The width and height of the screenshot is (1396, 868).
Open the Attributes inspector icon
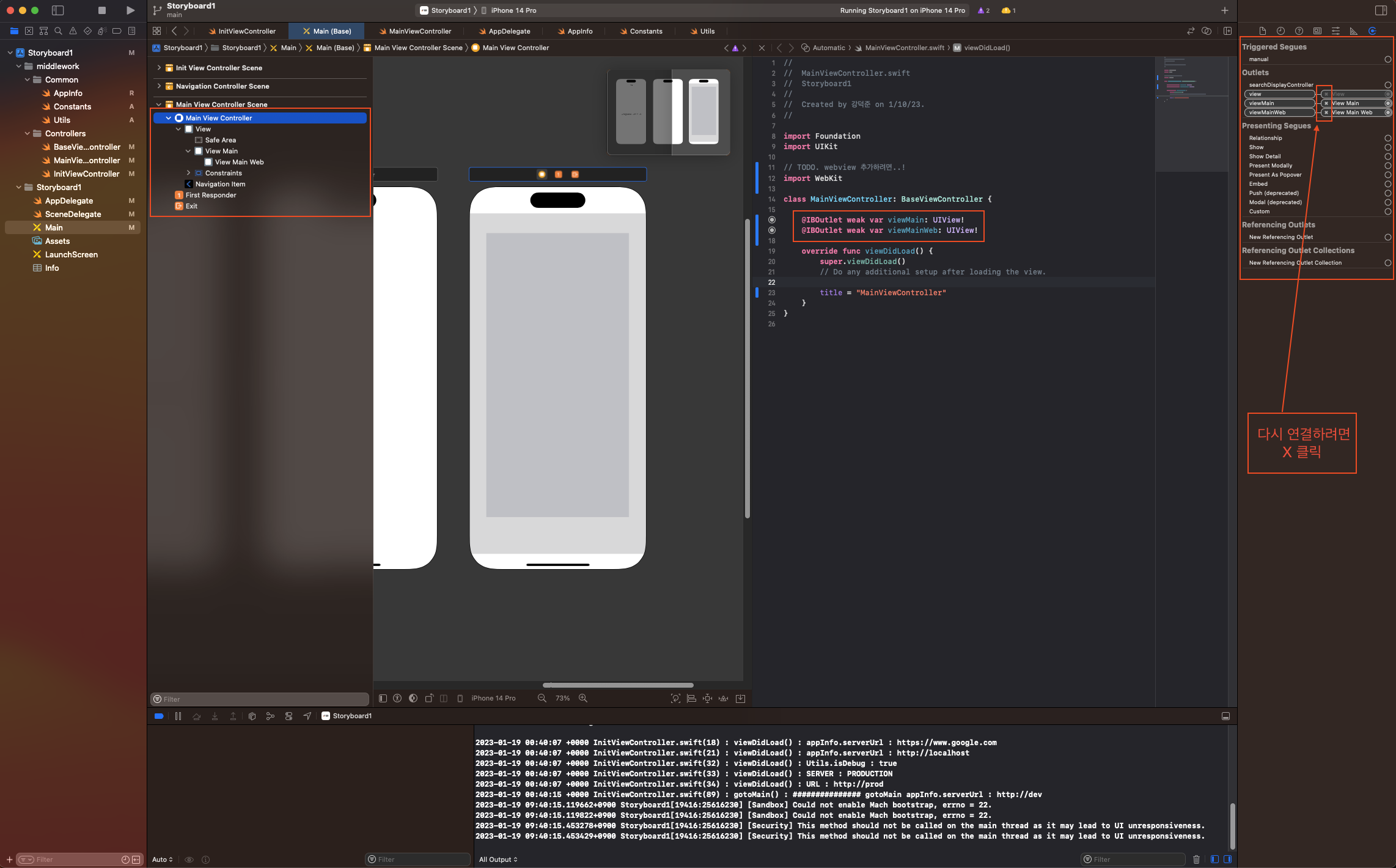(x=1335, y=31)
